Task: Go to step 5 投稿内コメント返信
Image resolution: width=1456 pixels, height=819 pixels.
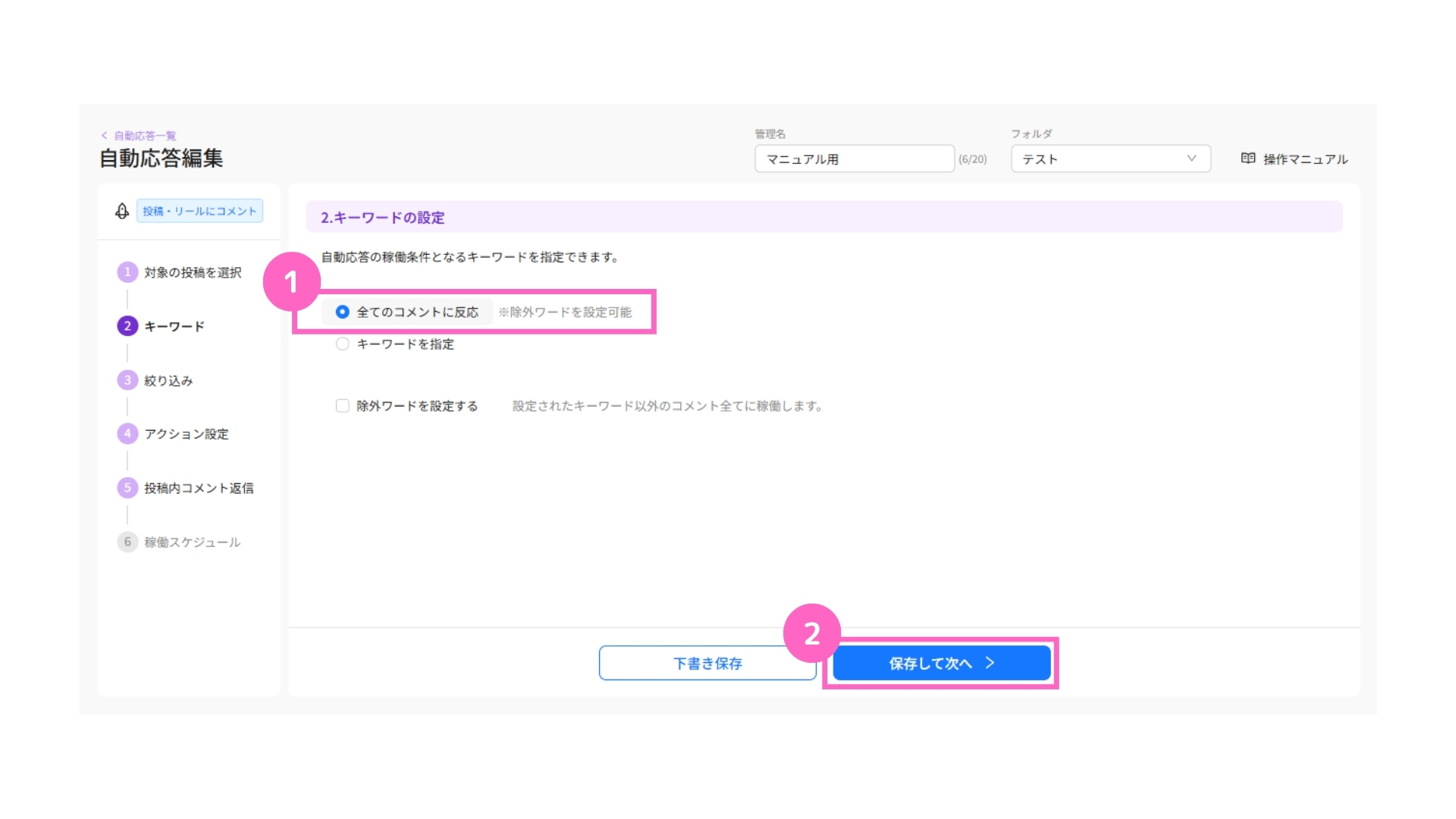Action: click(186, 488)
